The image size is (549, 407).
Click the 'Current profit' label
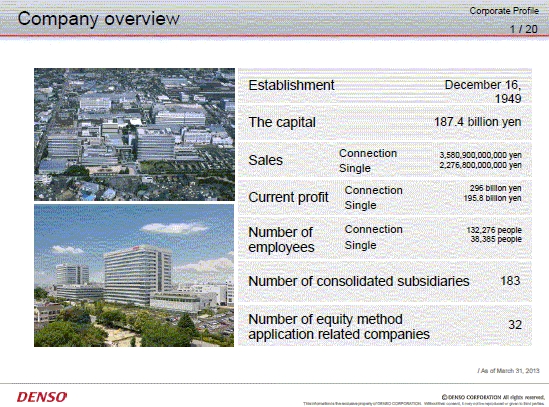(288, 197)
